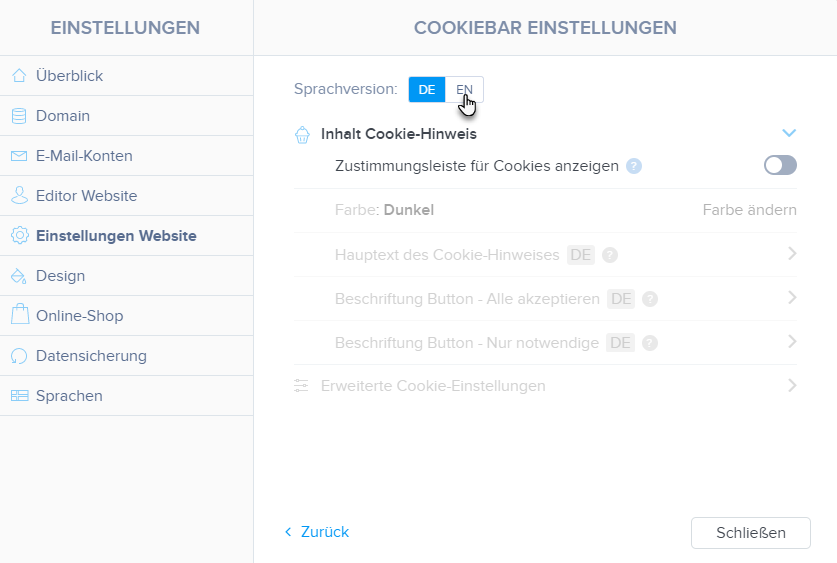Click the paint bucket Design icon
Viewport: 837px width, 563px height.
pyautogui.click(x=19, y=276)
